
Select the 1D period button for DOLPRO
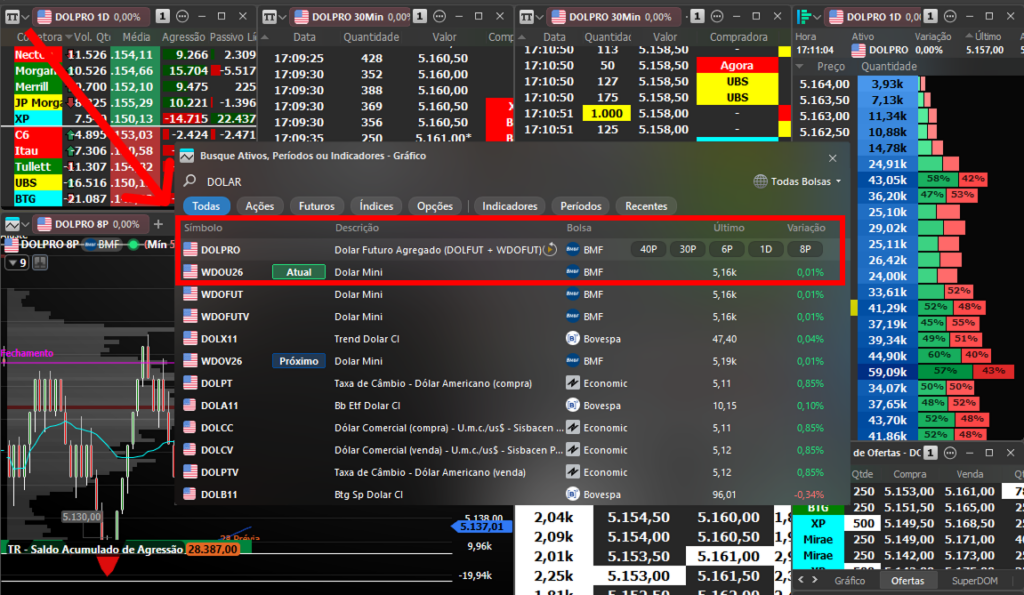click(x=765, y=249)
